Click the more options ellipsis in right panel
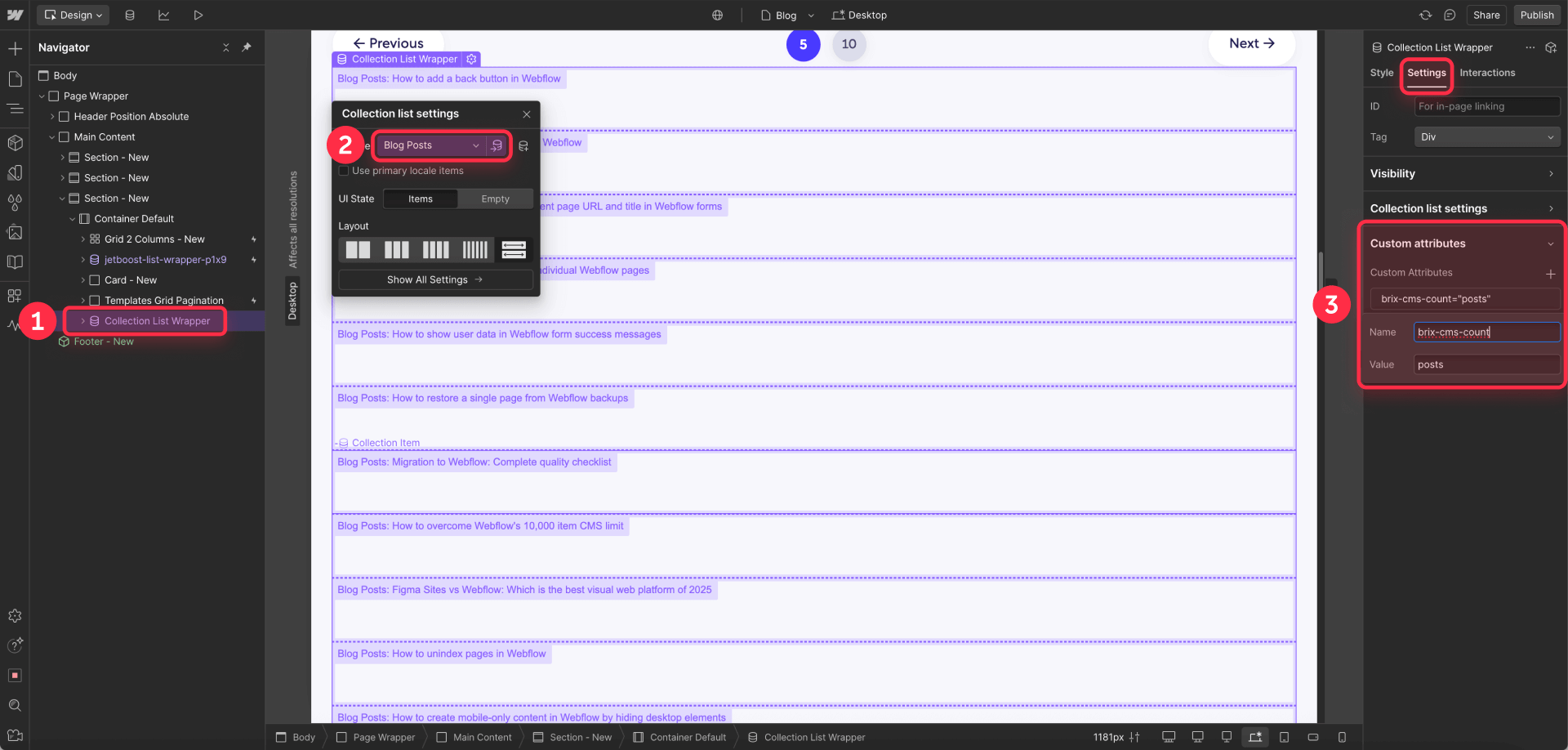1568x750 pixels. click(1530, 47)
